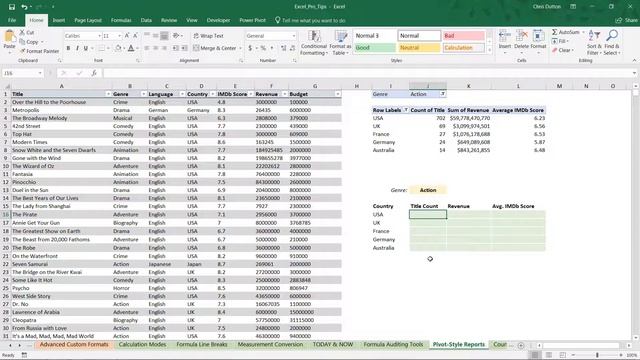Click the Insert Function fx icon
This screenshot has height=360, width=640.
click(x=94, y=73)
